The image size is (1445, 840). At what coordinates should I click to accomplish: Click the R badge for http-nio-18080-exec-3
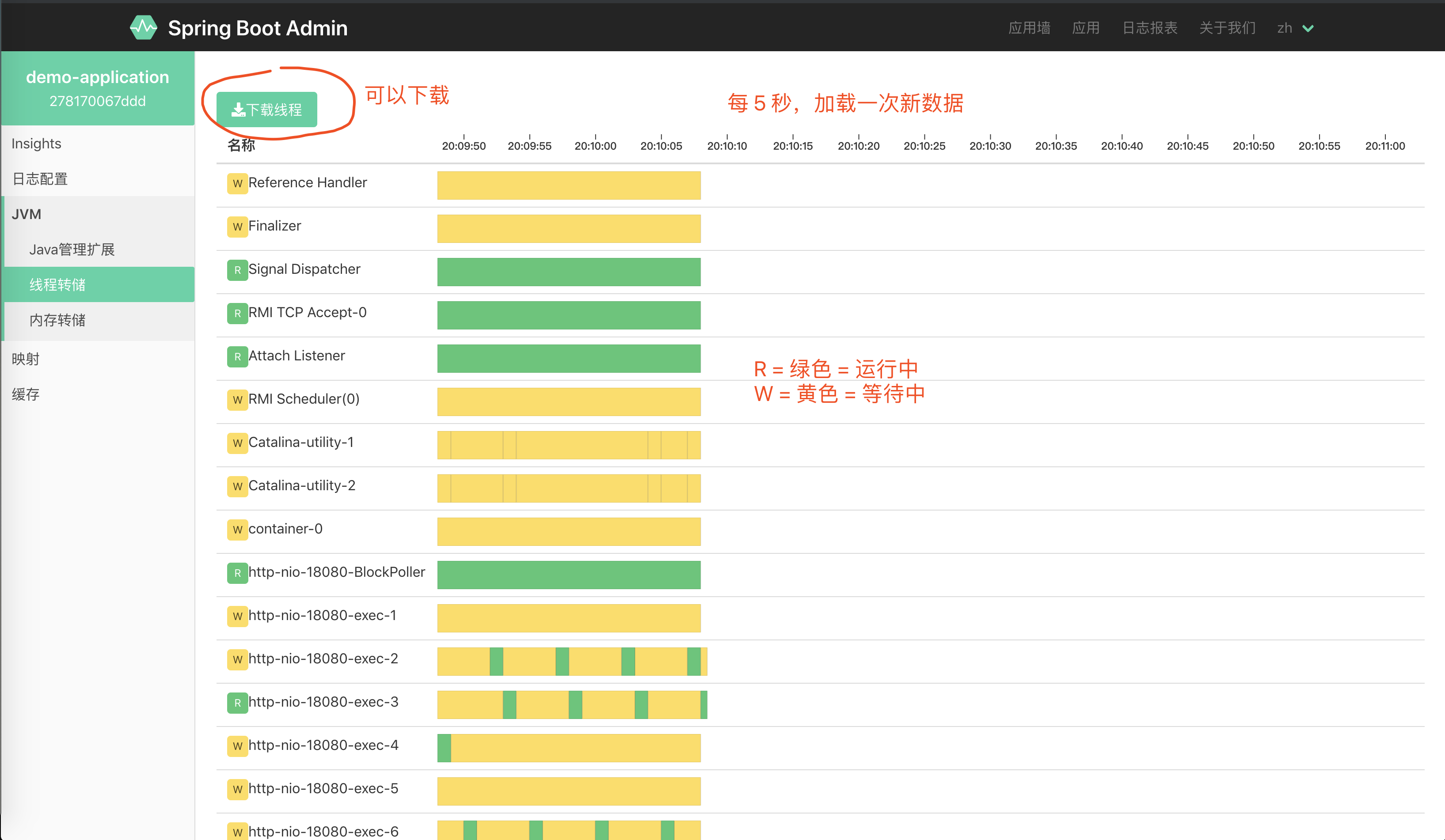tap(237, 703)
